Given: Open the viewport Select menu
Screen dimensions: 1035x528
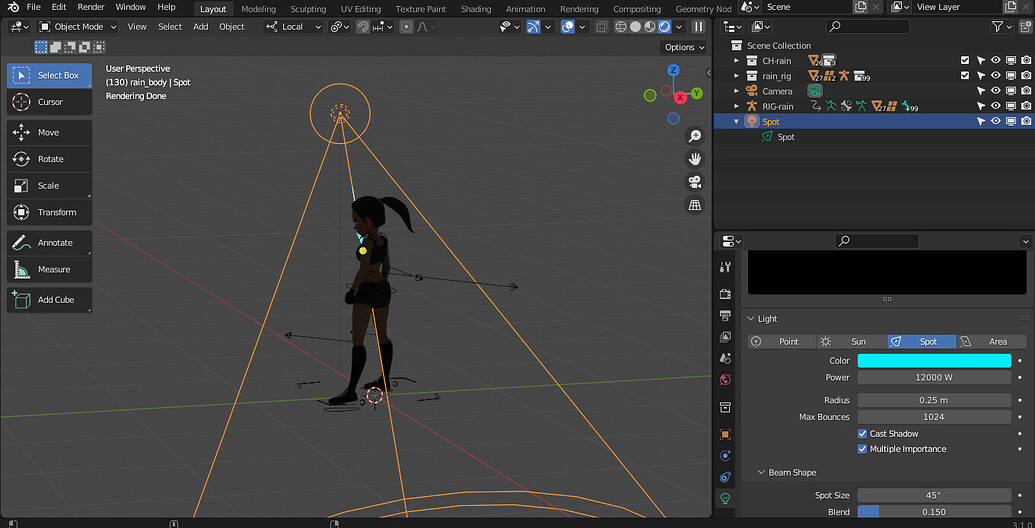Looking at the screenshot, I should click(x=170, y=27).
